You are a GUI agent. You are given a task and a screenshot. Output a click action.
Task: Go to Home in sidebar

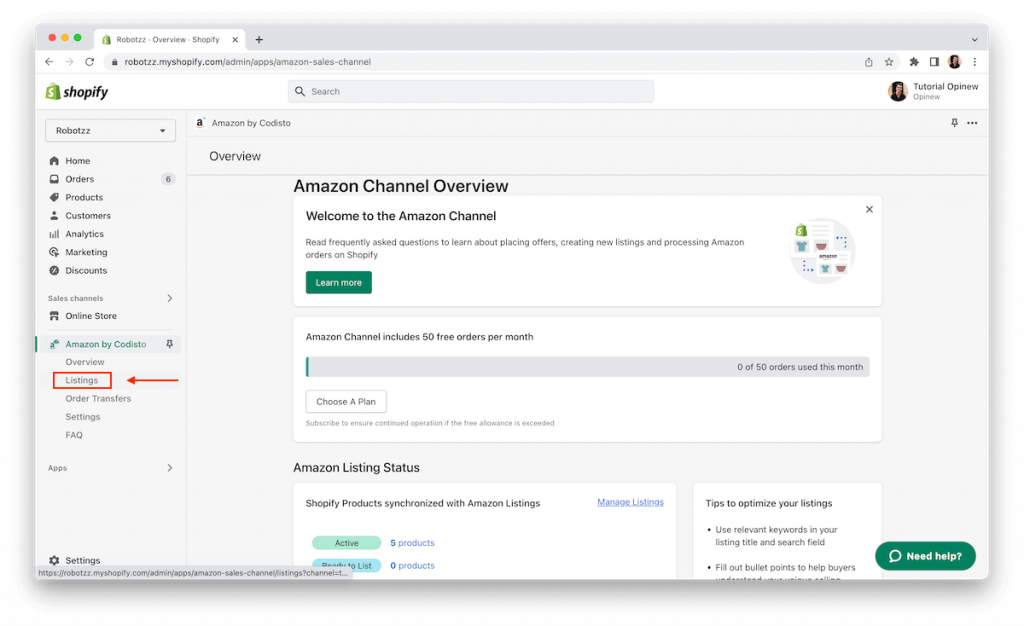[78, 161]
